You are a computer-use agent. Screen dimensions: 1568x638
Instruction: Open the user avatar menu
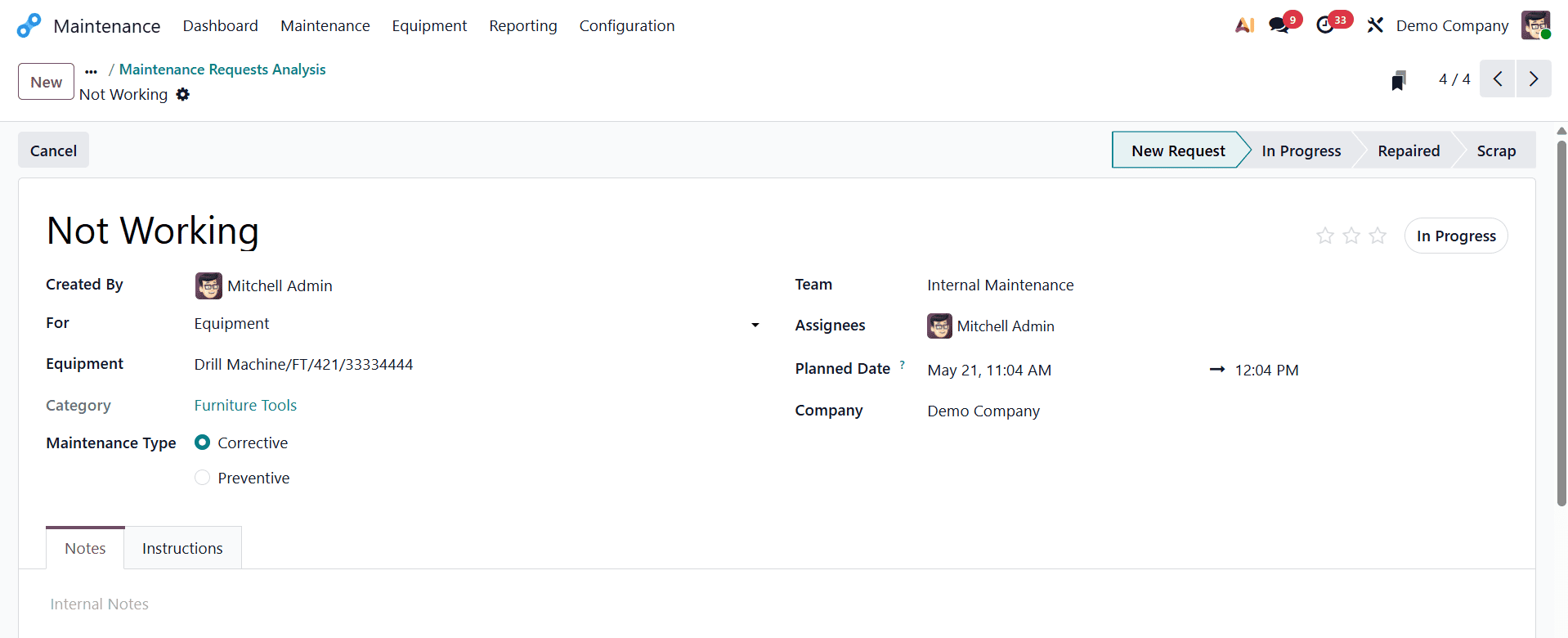1536,25
